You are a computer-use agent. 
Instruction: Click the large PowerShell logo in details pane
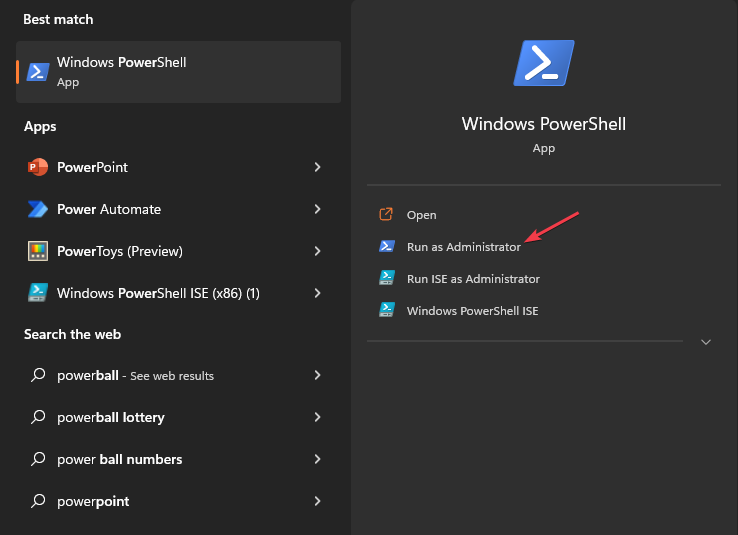[544, 63]
